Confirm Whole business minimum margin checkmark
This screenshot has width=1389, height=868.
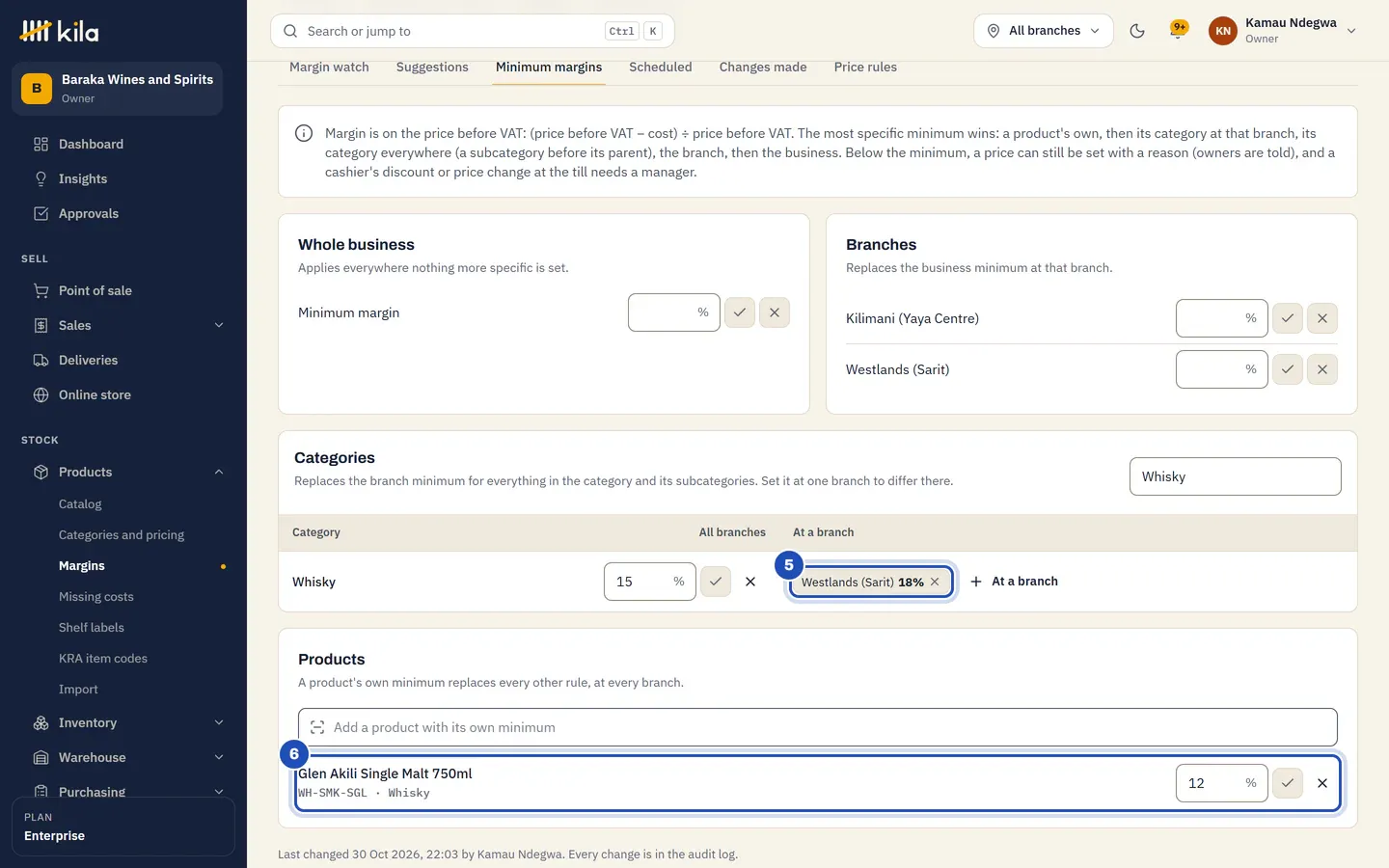pos(740,312)
